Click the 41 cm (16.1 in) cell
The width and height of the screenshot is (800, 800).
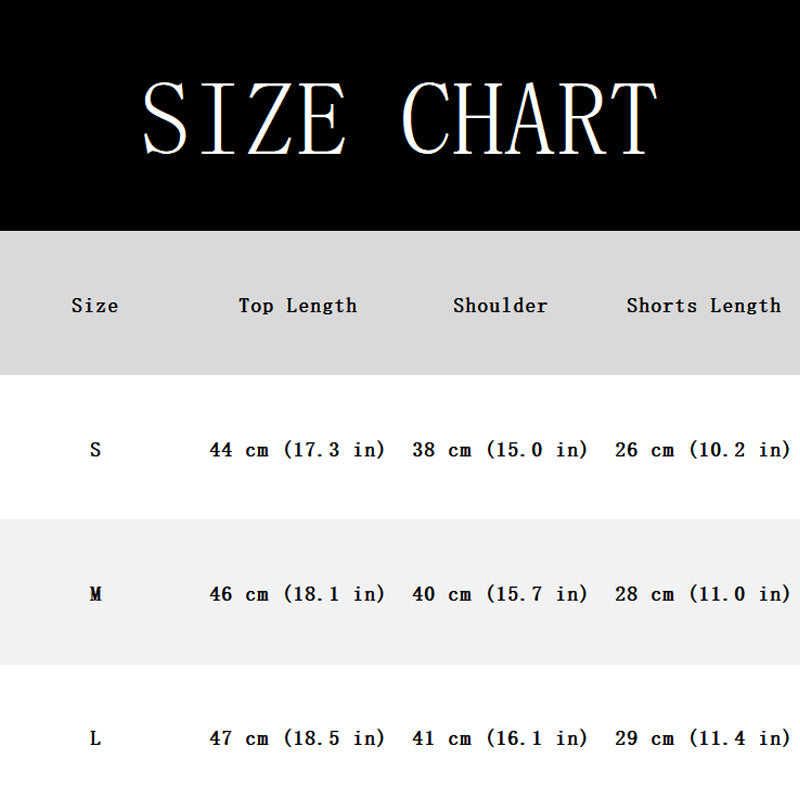coord(500,738)
